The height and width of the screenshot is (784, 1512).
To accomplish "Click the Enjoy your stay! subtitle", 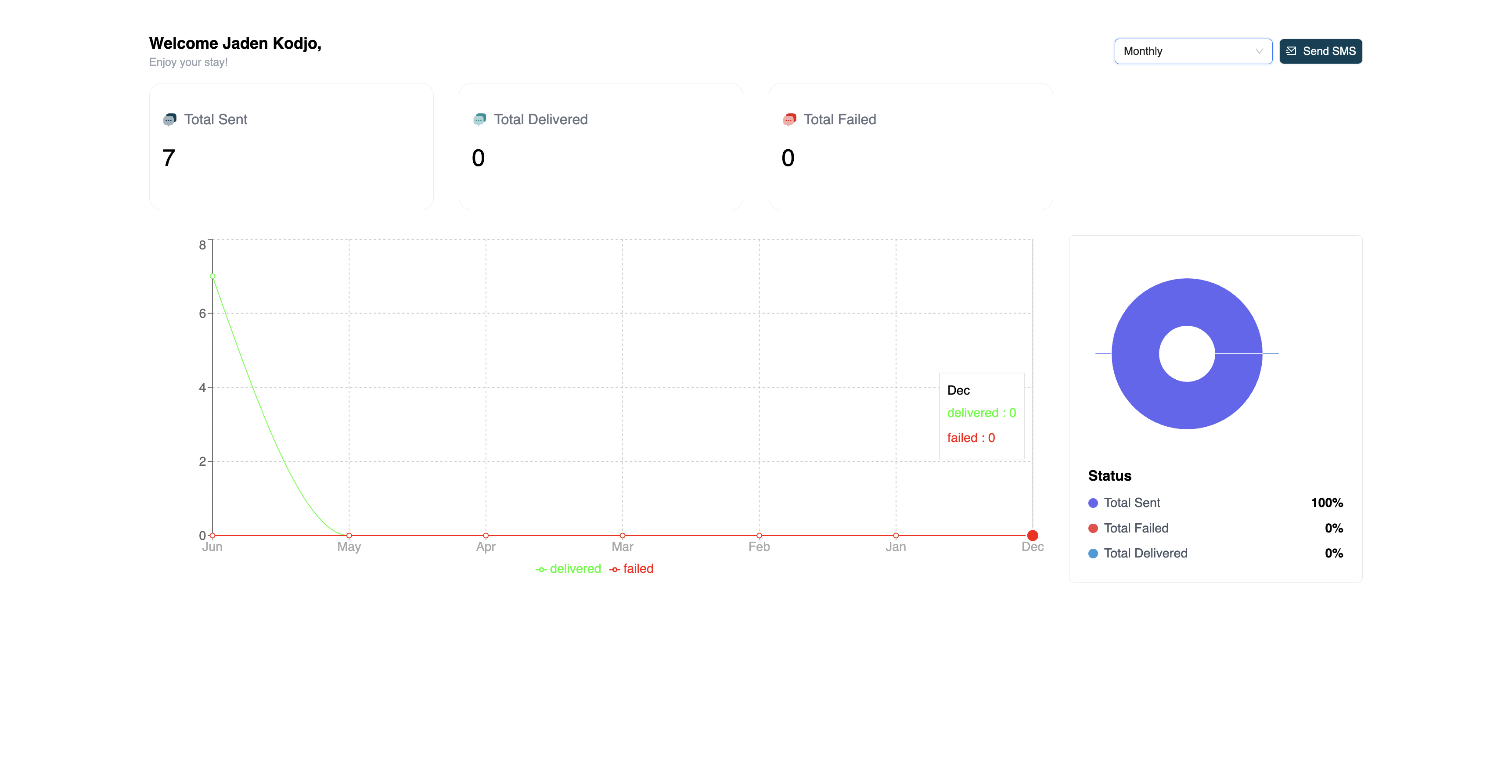I will [188, 62].
